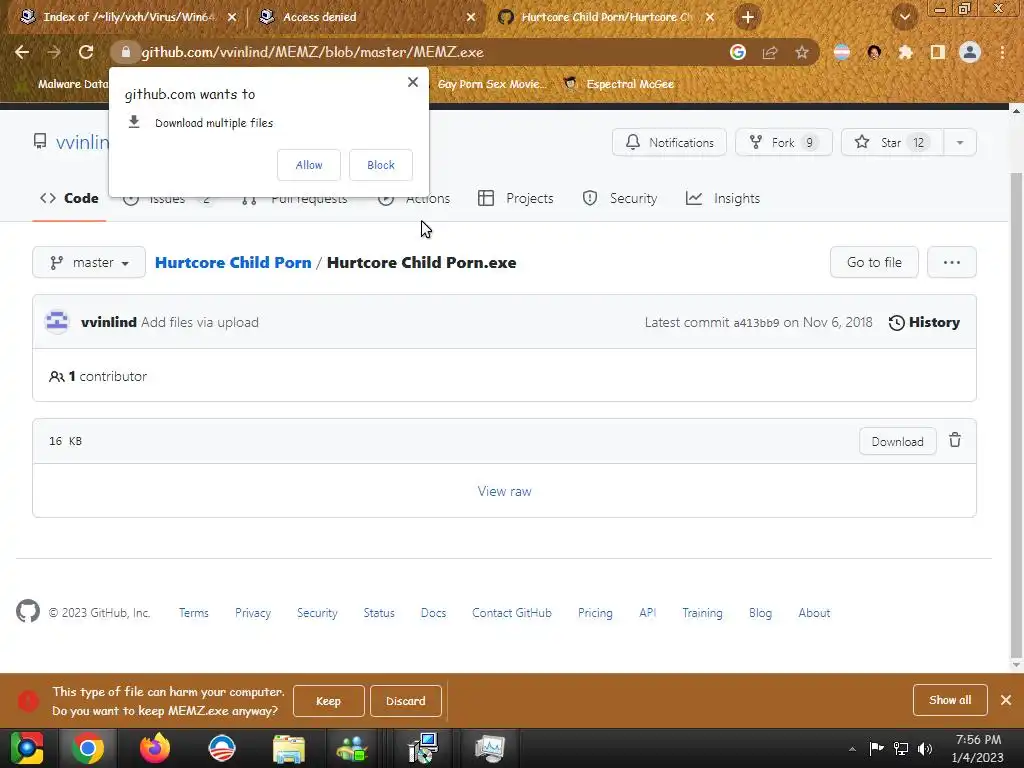Show all downloads
Screen dimensions: 1024x768
950,700
